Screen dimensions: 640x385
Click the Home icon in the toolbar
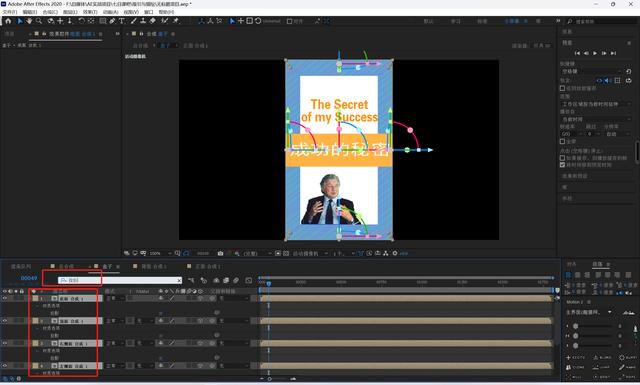[8, 21]
